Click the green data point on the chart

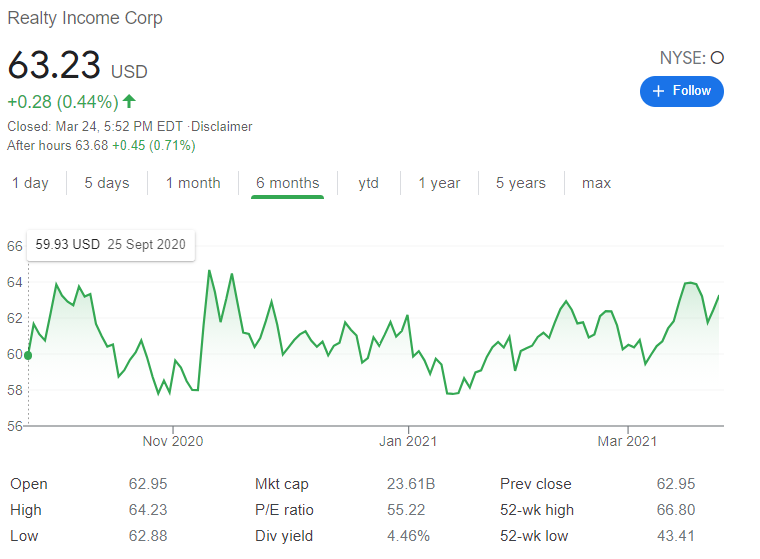coord(28,355)
